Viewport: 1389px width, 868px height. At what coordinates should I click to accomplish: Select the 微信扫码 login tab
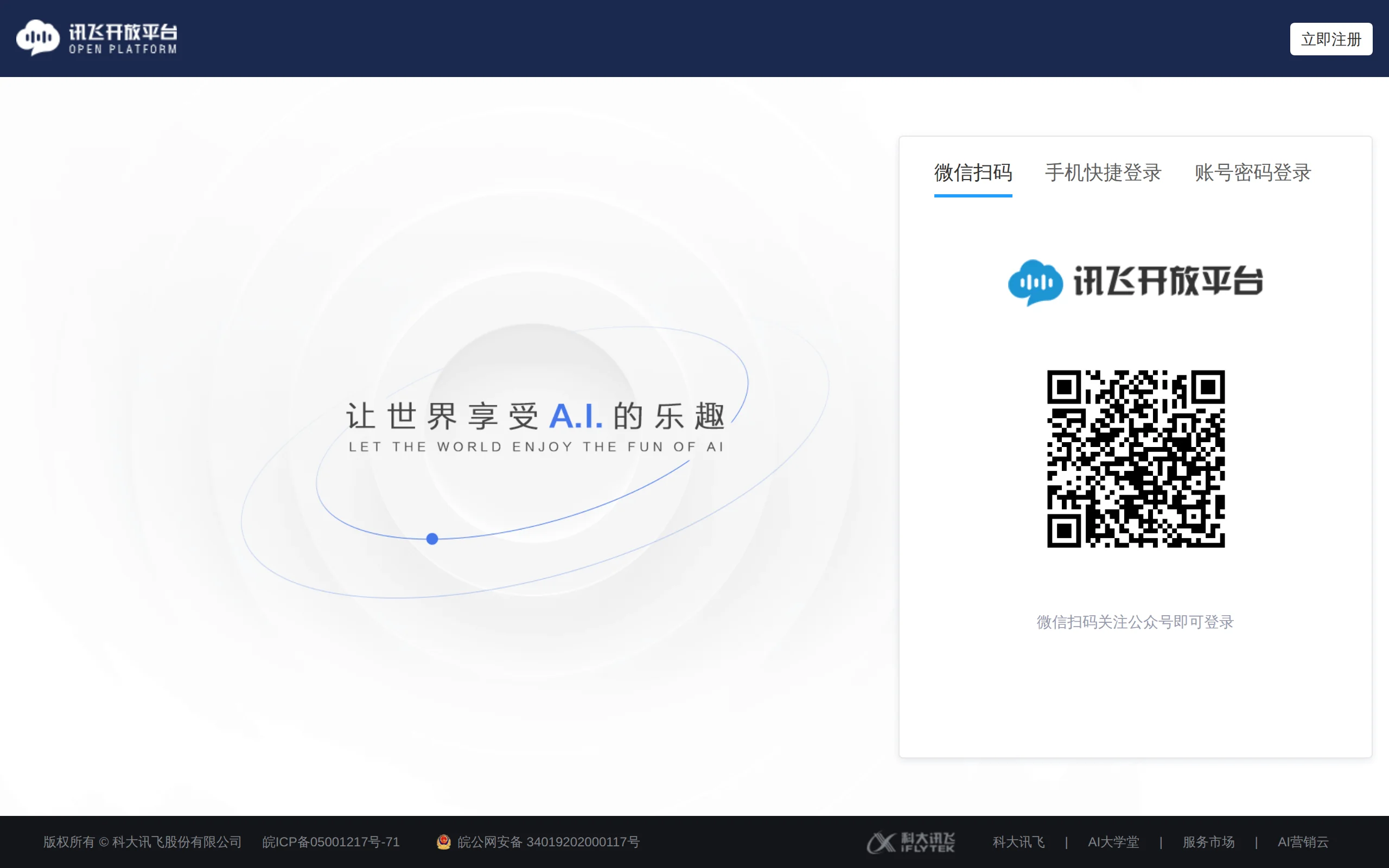point(973,173)
